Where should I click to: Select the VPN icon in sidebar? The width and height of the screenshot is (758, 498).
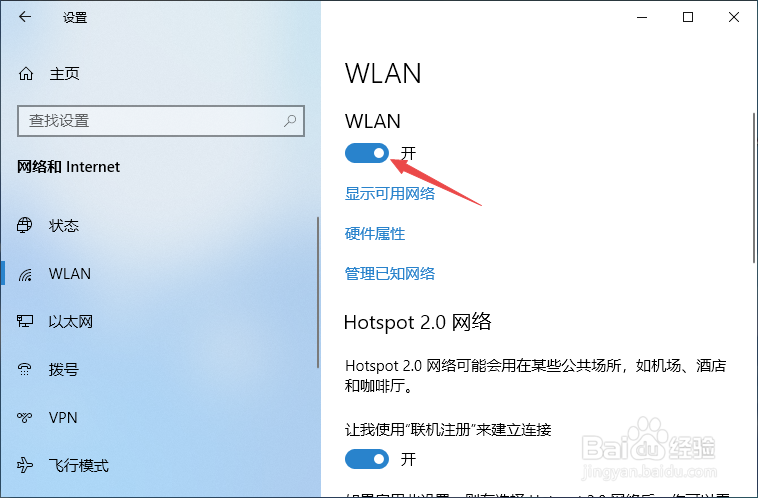(x=25, y=417)
